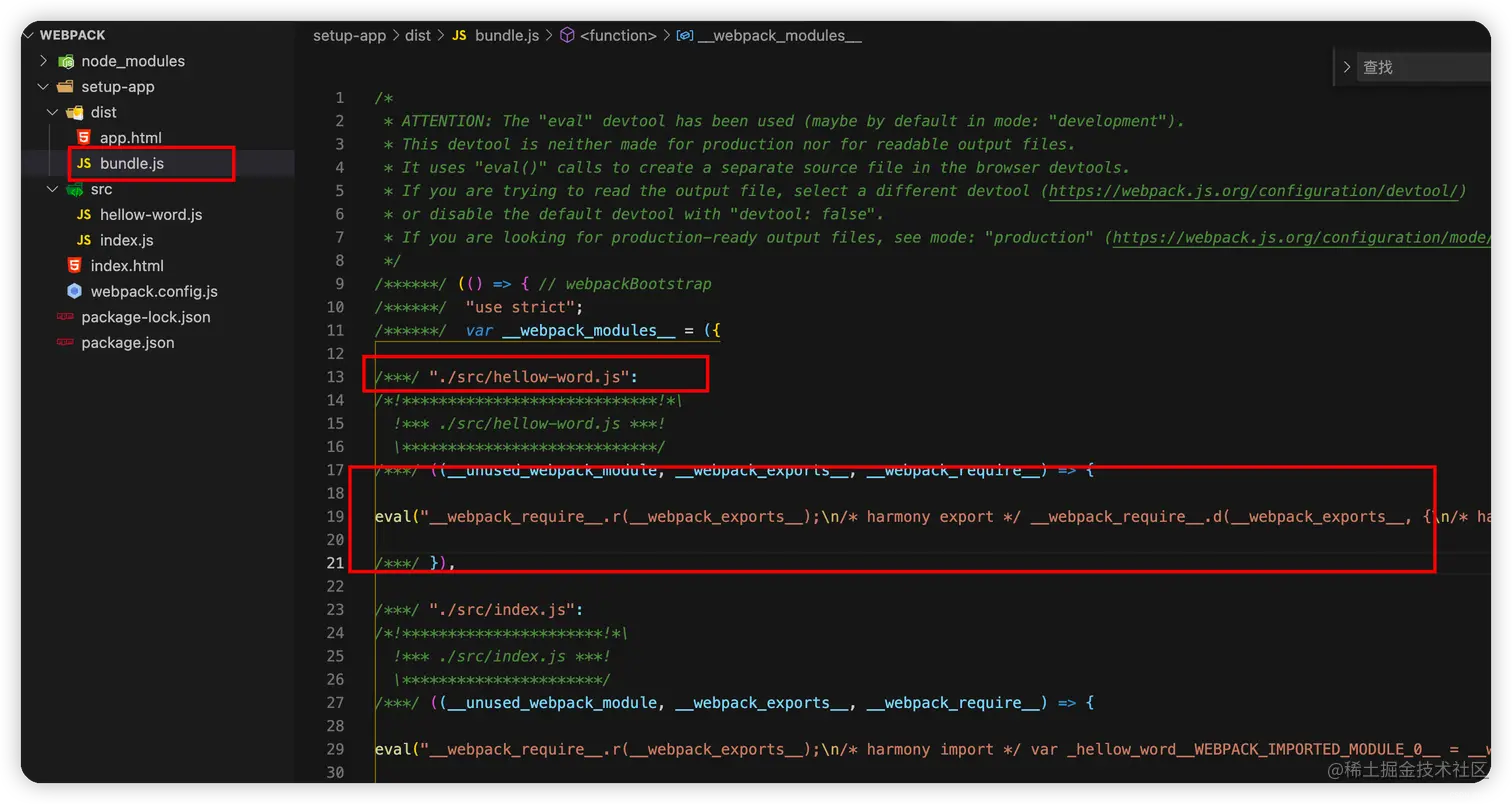Select node_modules folder name in explorer
This screenshot has width=1512, height=804.
133,61
